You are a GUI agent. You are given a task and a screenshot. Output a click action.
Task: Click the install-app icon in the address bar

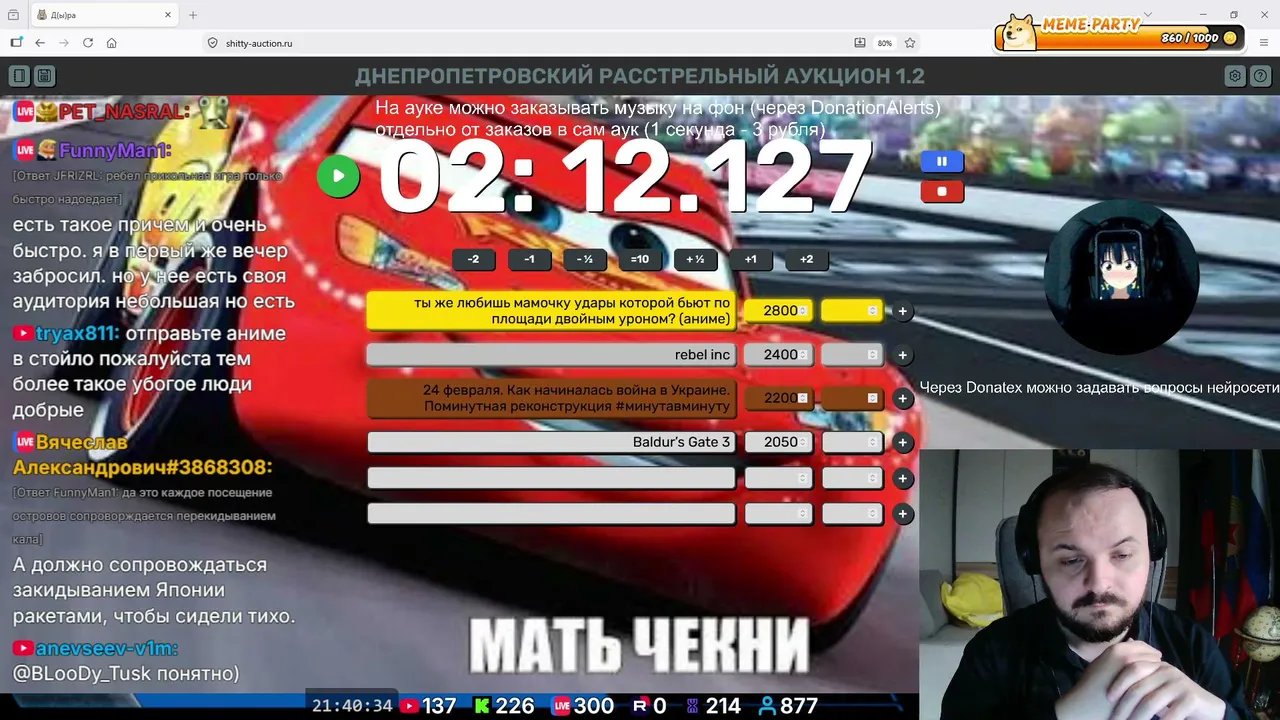860,43
